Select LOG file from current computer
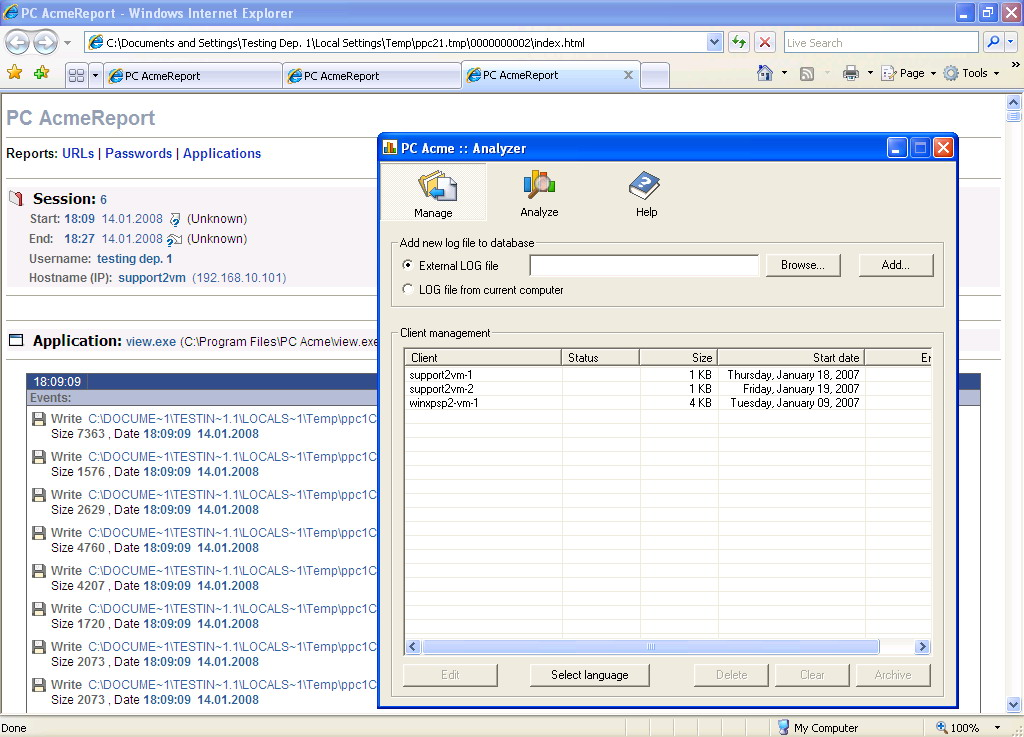This screenshot has height=737, width=1024. pos(408,290)
